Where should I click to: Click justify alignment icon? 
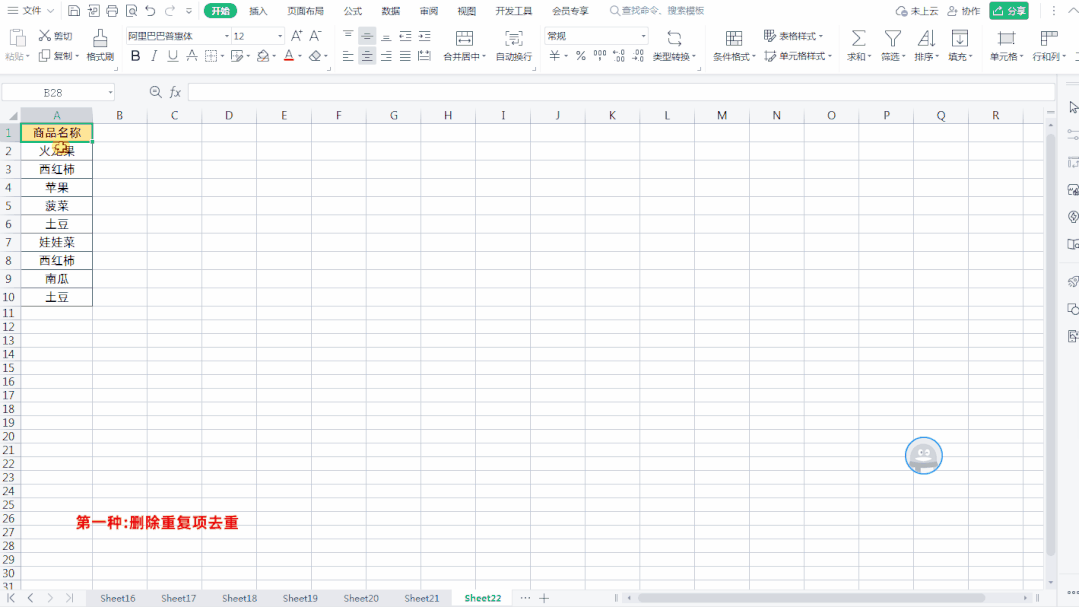(x=405, y=56)
